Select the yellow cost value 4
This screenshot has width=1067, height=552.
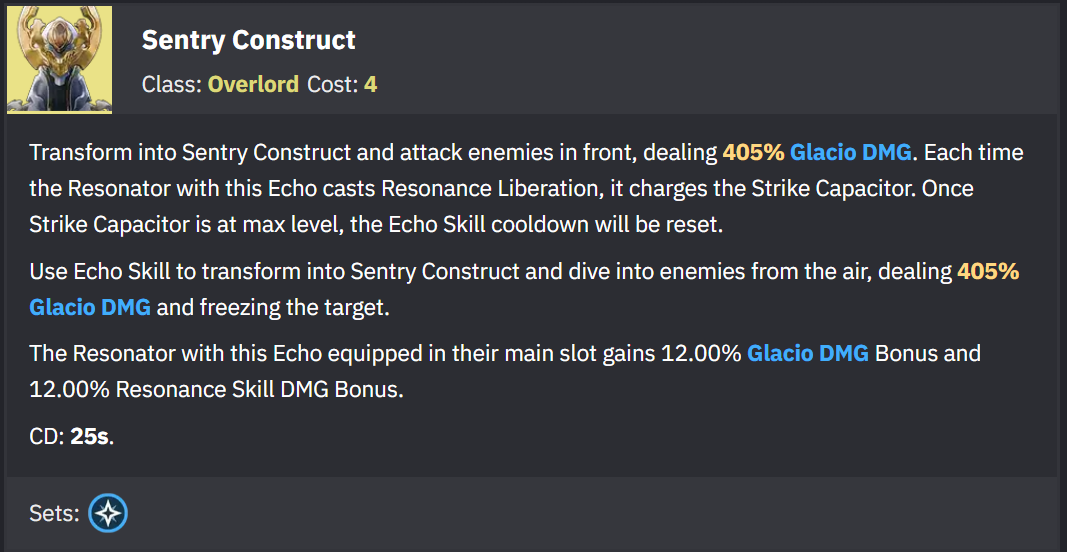(x=370, y=84)
